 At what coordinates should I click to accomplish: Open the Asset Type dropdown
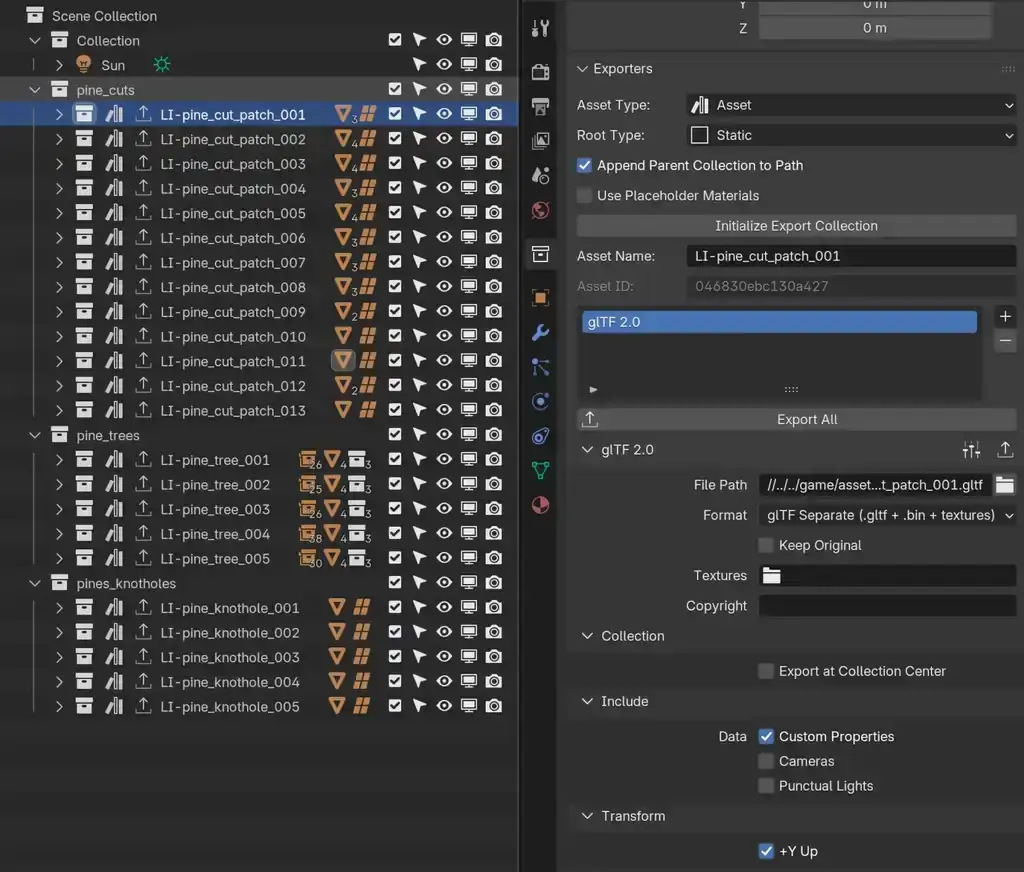(851, 105)
